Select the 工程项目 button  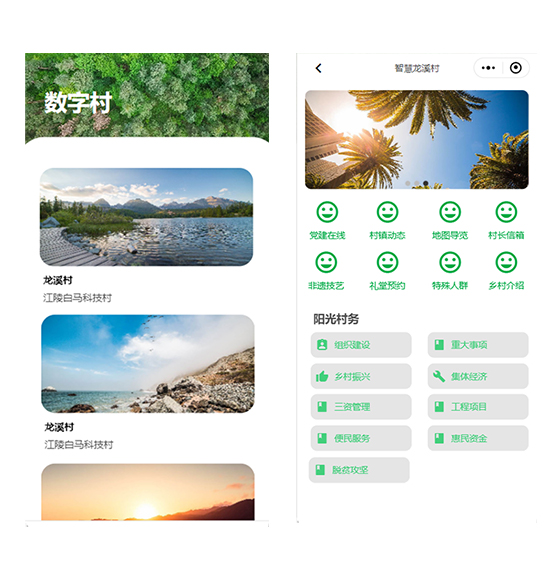pos(478,407)
